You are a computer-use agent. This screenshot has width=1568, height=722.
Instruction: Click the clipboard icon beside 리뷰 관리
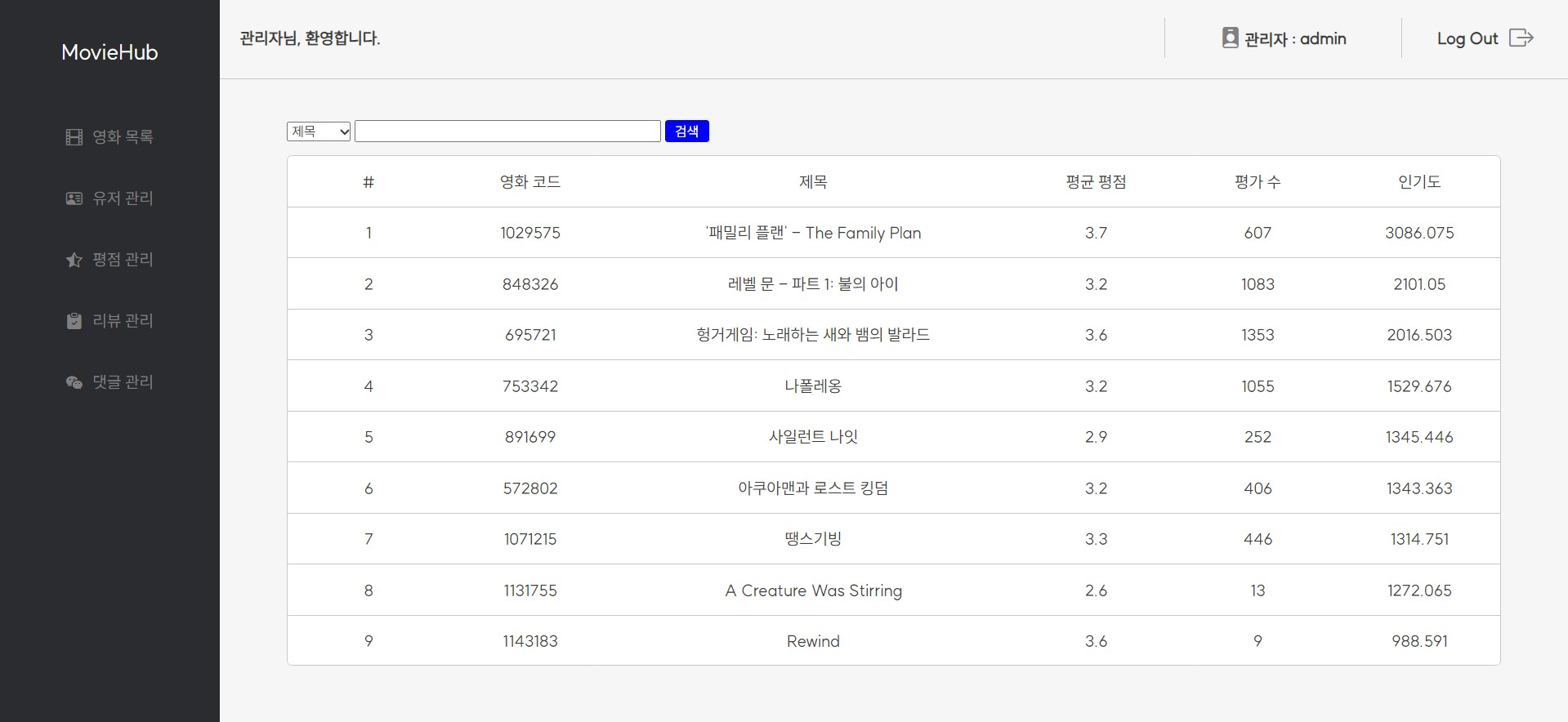(74, 321)
